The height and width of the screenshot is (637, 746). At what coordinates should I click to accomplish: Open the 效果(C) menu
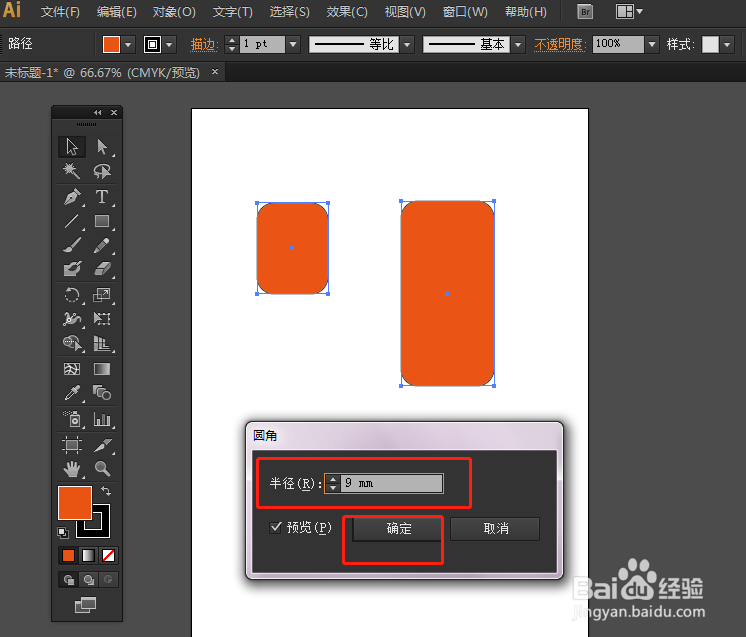[347, 12]
